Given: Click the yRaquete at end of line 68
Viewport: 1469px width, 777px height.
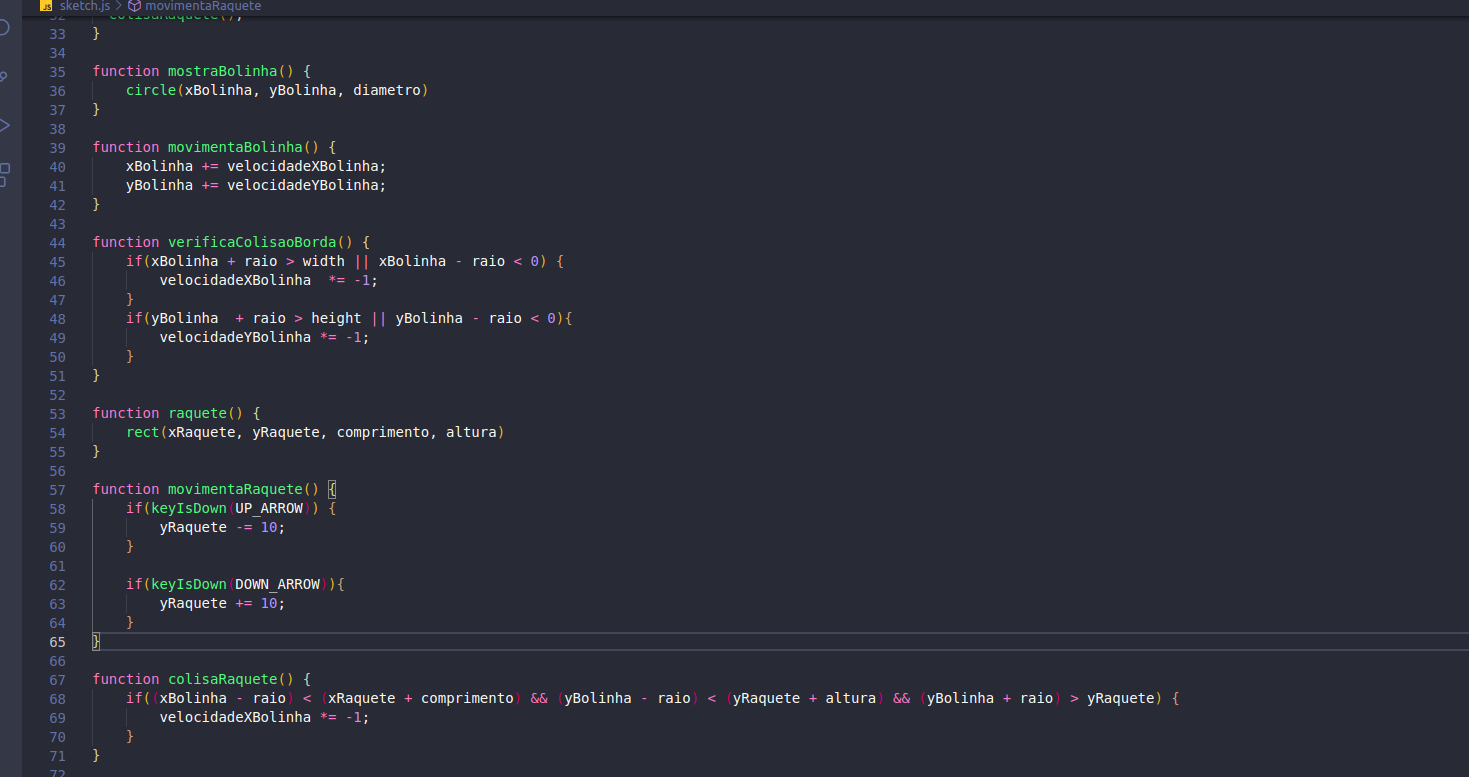Looking at the screenshot, I should (1121, 698).
